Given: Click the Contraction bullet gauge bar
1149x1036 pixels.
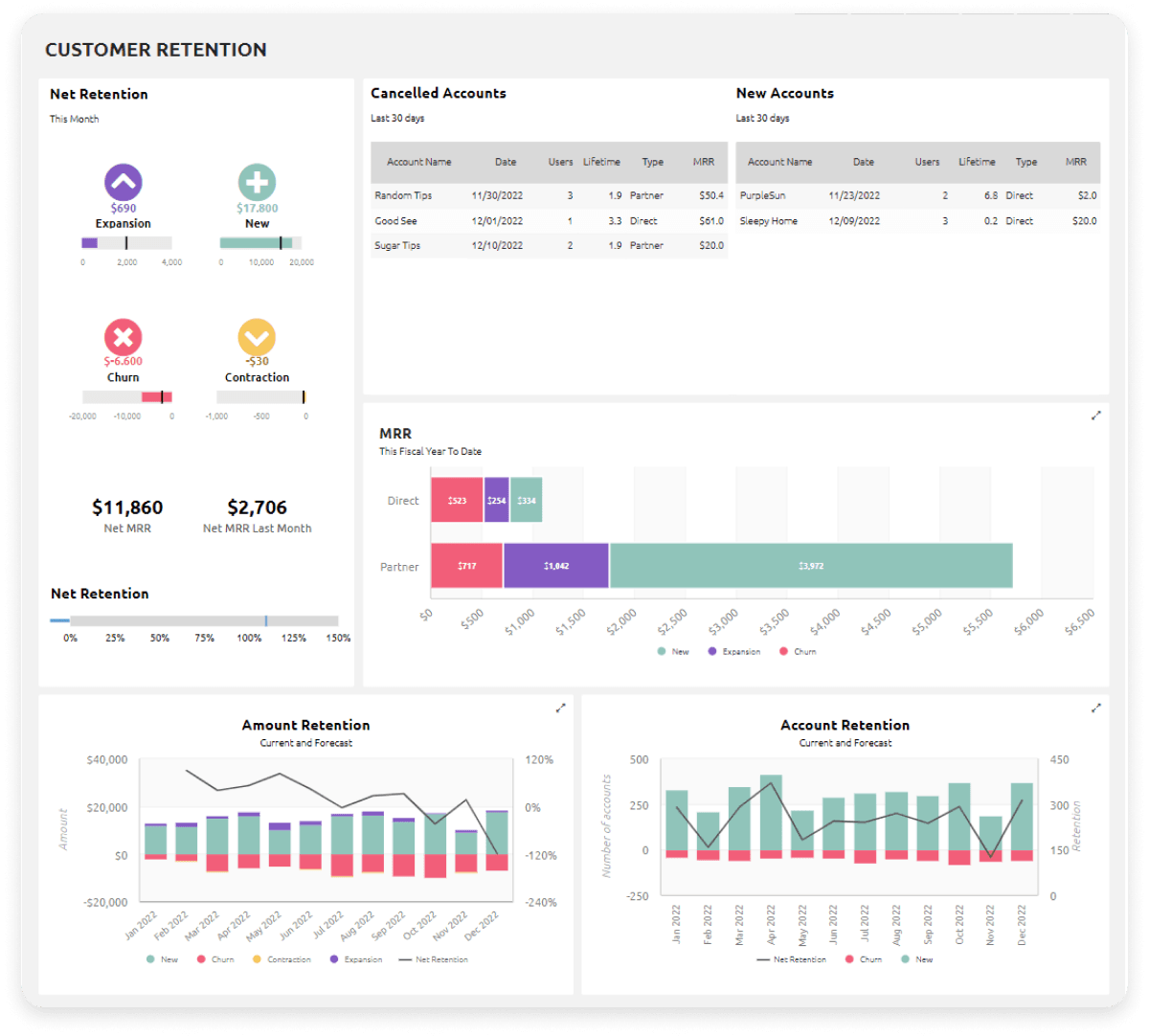Looking at the screenshot, I should click(x=260, y=396).
